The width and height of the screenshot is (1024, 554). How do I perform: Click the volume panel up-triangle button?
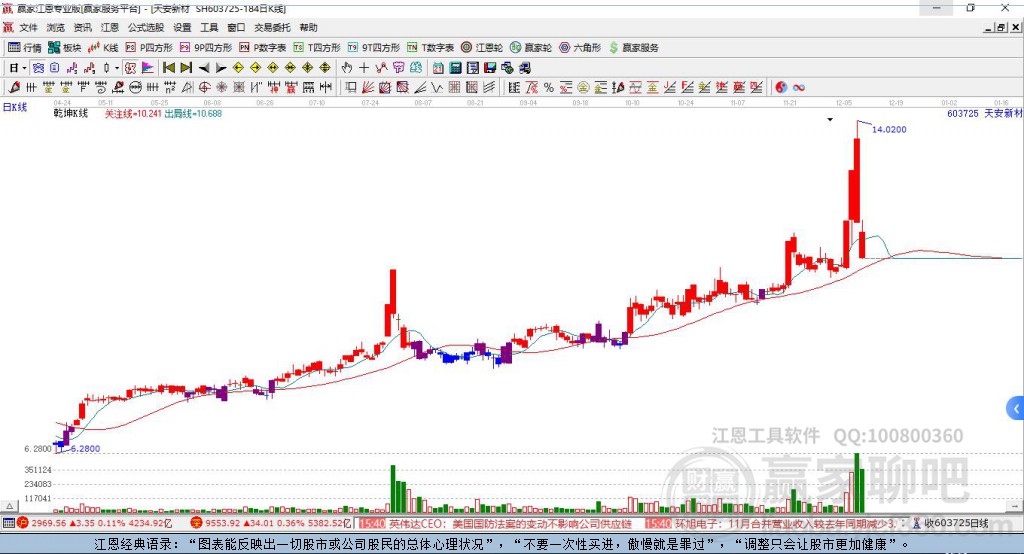click(x=9, y=506)
